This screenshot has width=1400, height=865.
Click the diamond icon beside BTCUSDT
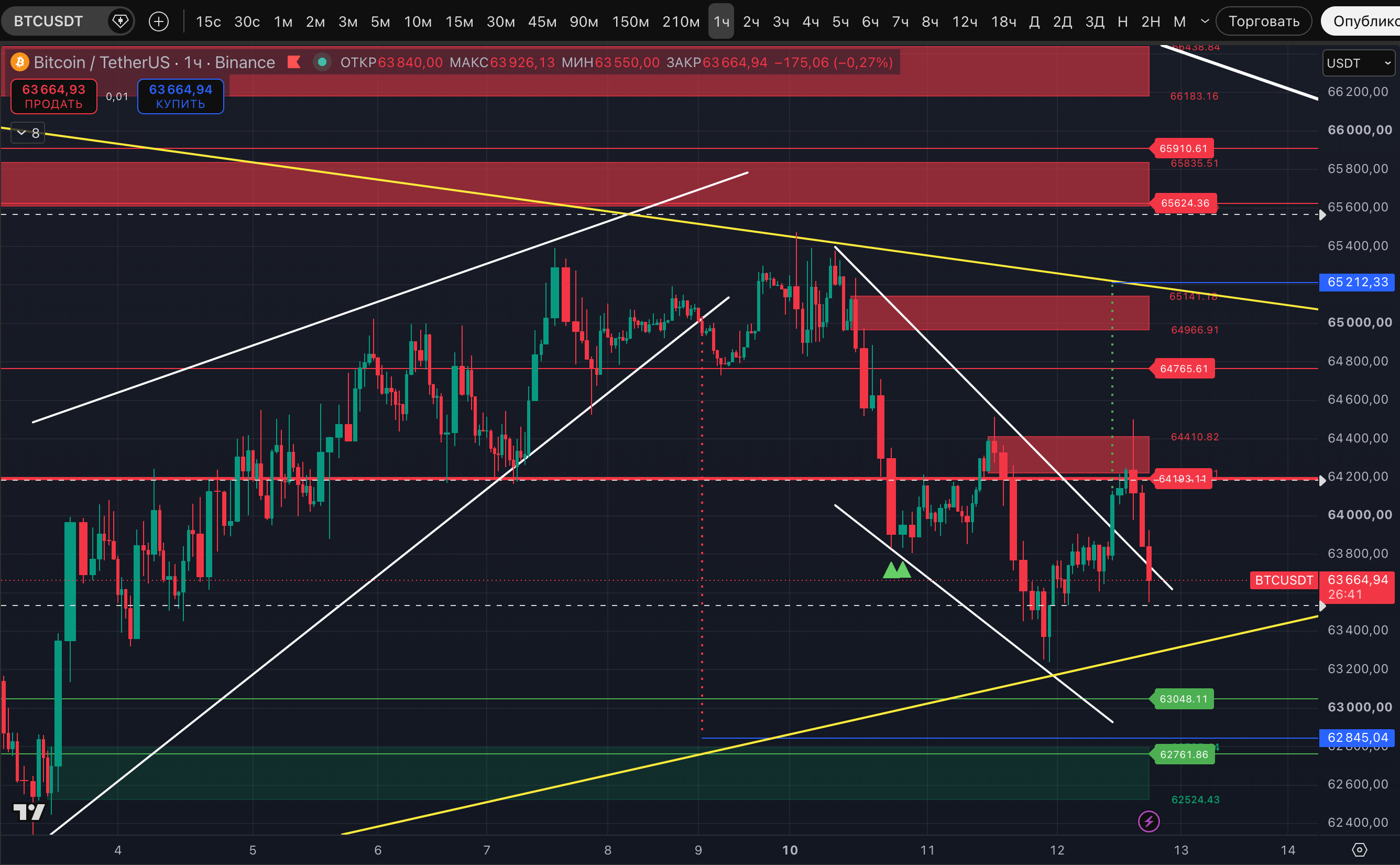pyautogui.click(x=120, y=21)
